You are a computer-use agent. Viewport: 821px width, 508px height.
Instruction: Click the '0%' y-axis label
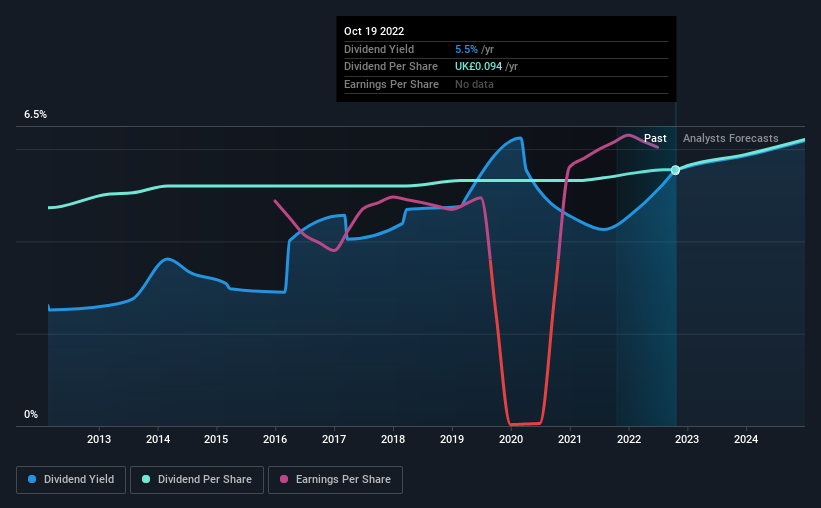click(x=31, y=414)
